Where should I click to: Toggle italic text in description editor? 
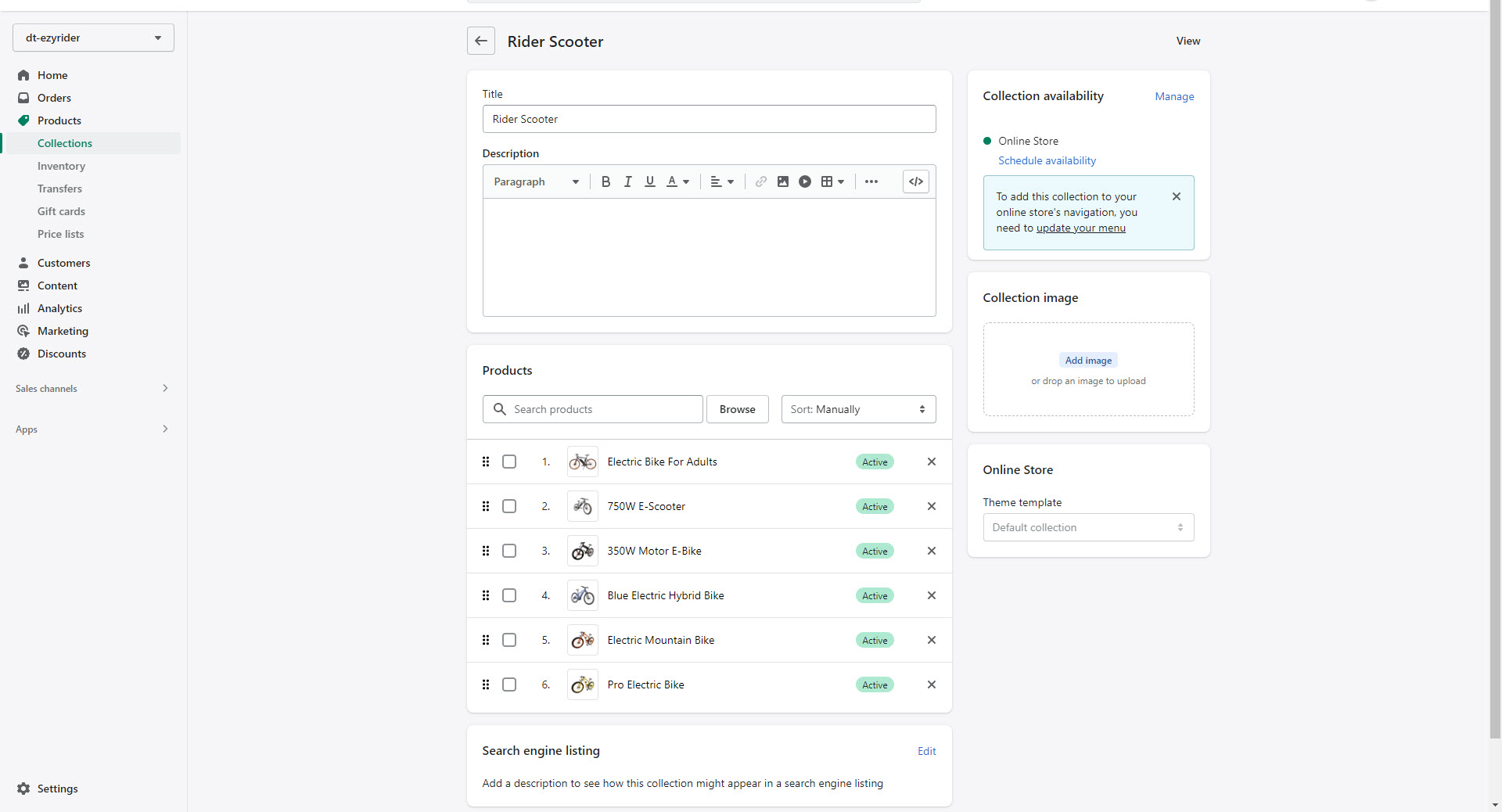[627, 181]
